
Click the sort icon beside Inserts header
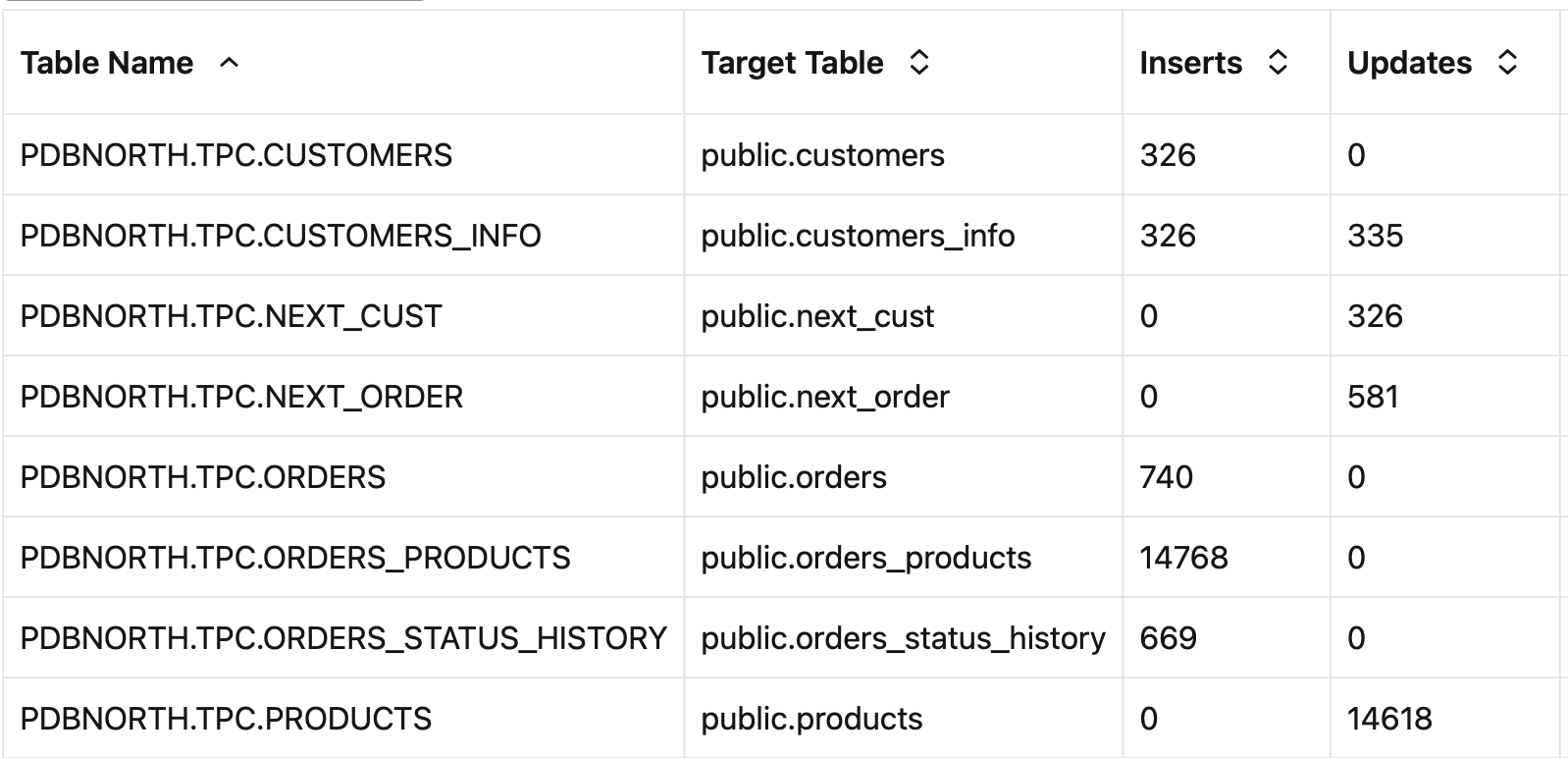pos(1276,62)
